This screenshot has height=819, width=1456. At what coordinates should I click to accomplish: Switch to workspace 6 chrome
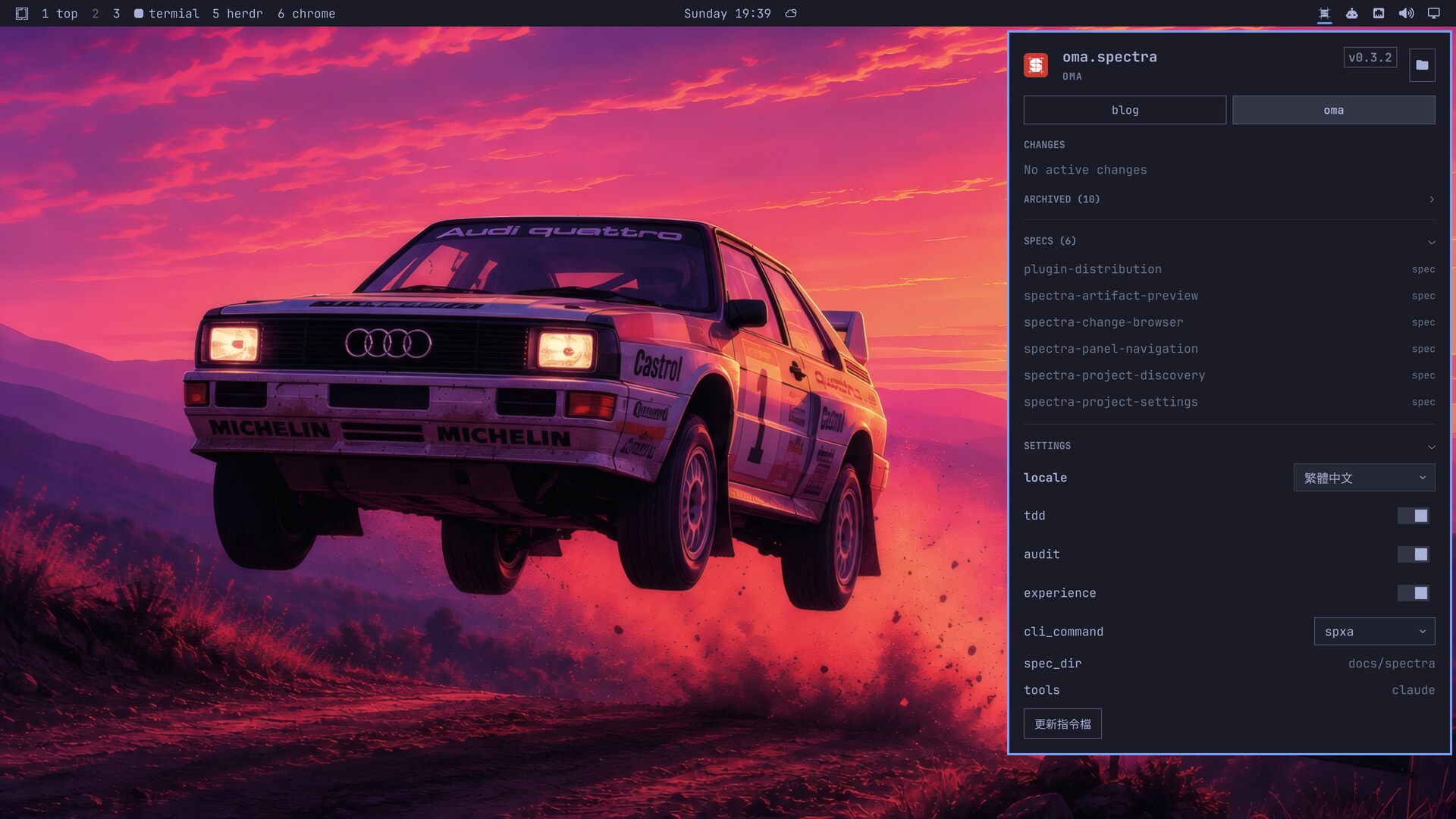pos(306,14)
